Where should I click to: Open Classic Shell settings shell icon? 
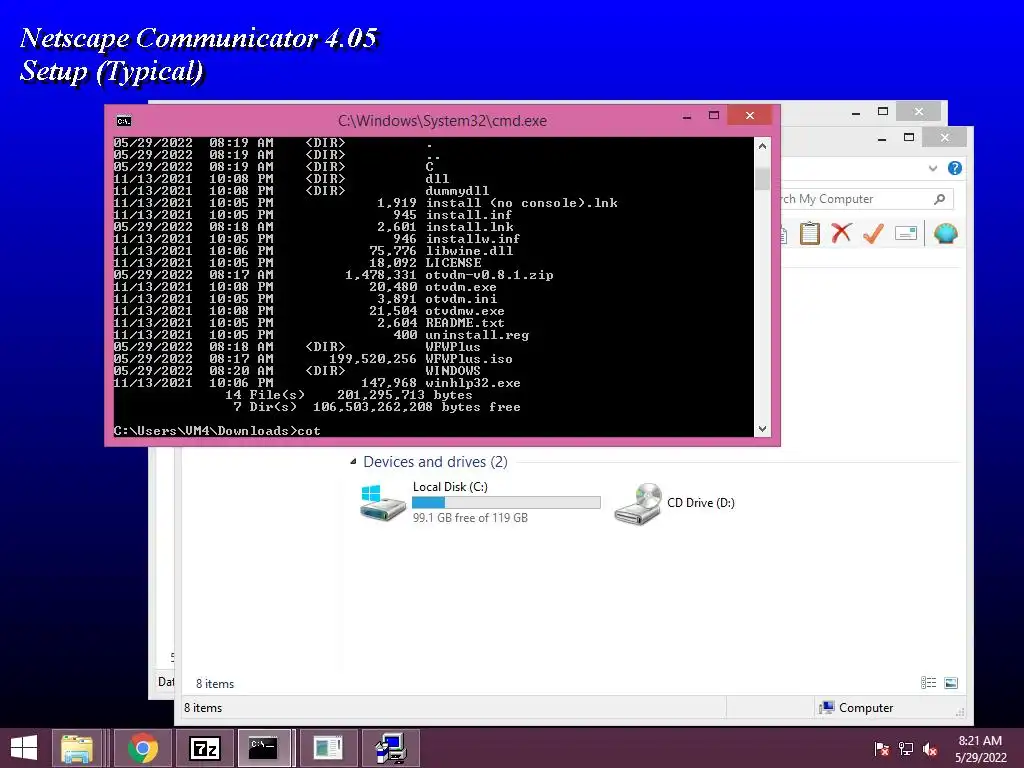click(945, 233)
